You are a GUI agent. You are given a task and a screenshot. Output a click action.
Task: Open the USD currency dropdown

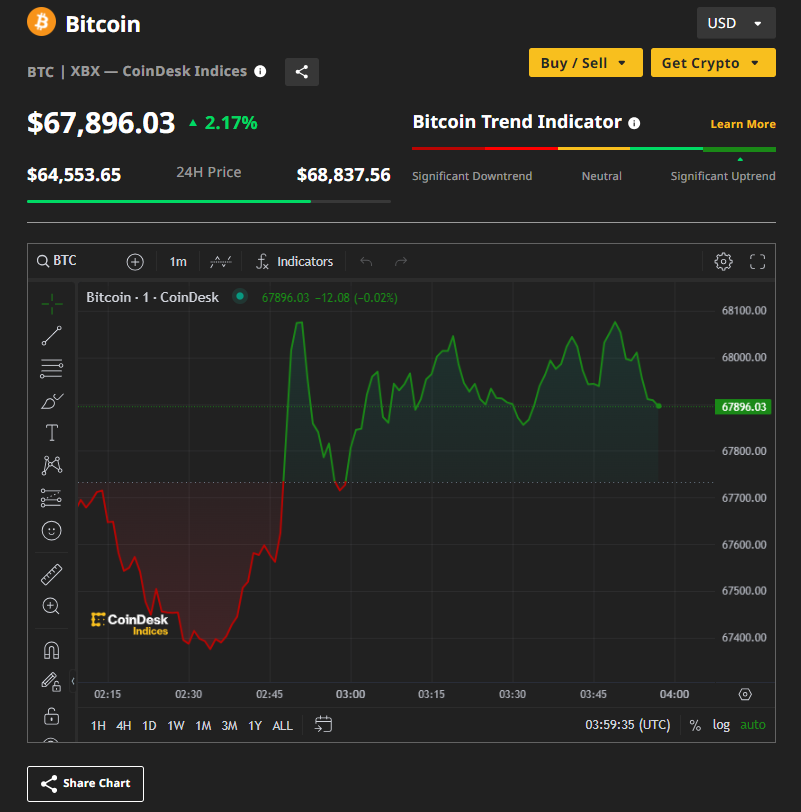click(736, 23)
